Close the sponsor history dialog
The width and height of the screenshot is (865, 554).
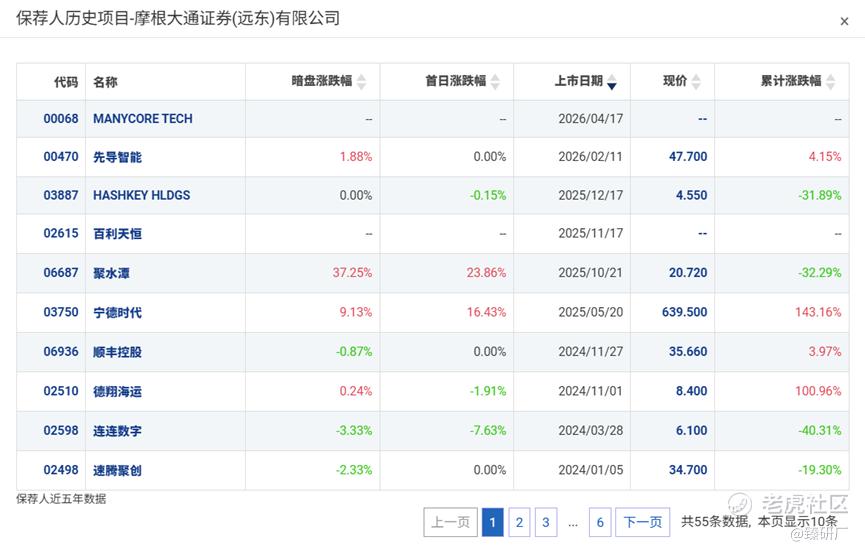pyautogui.click(x=843, y=22)
